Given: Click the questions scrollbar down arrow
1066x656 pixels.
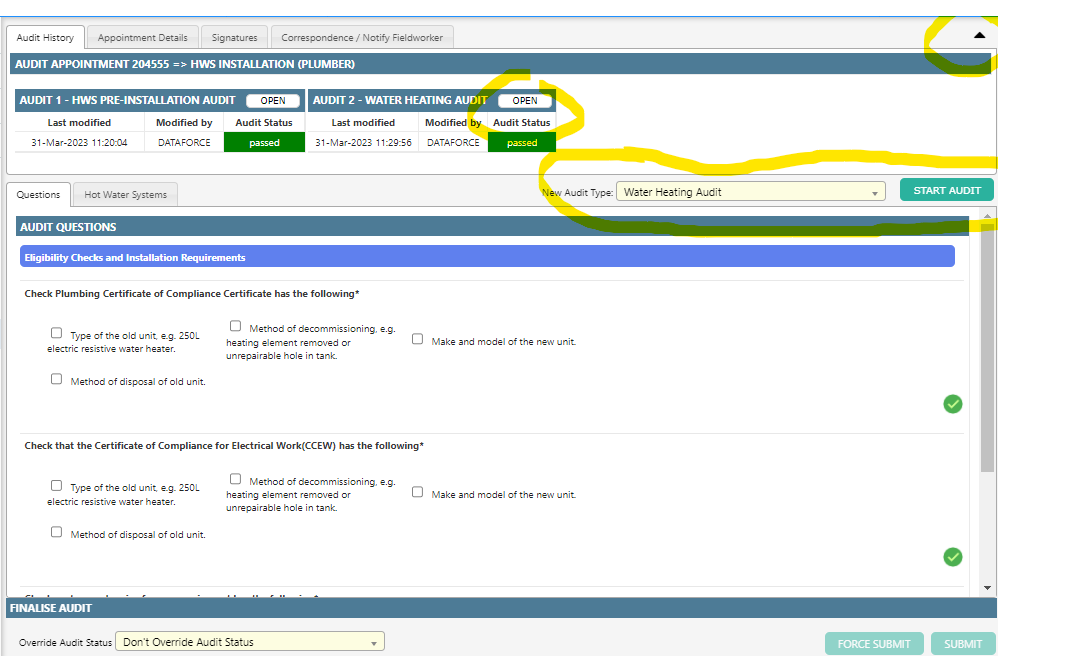Looking at the screenshot, I should click(988, 588).
